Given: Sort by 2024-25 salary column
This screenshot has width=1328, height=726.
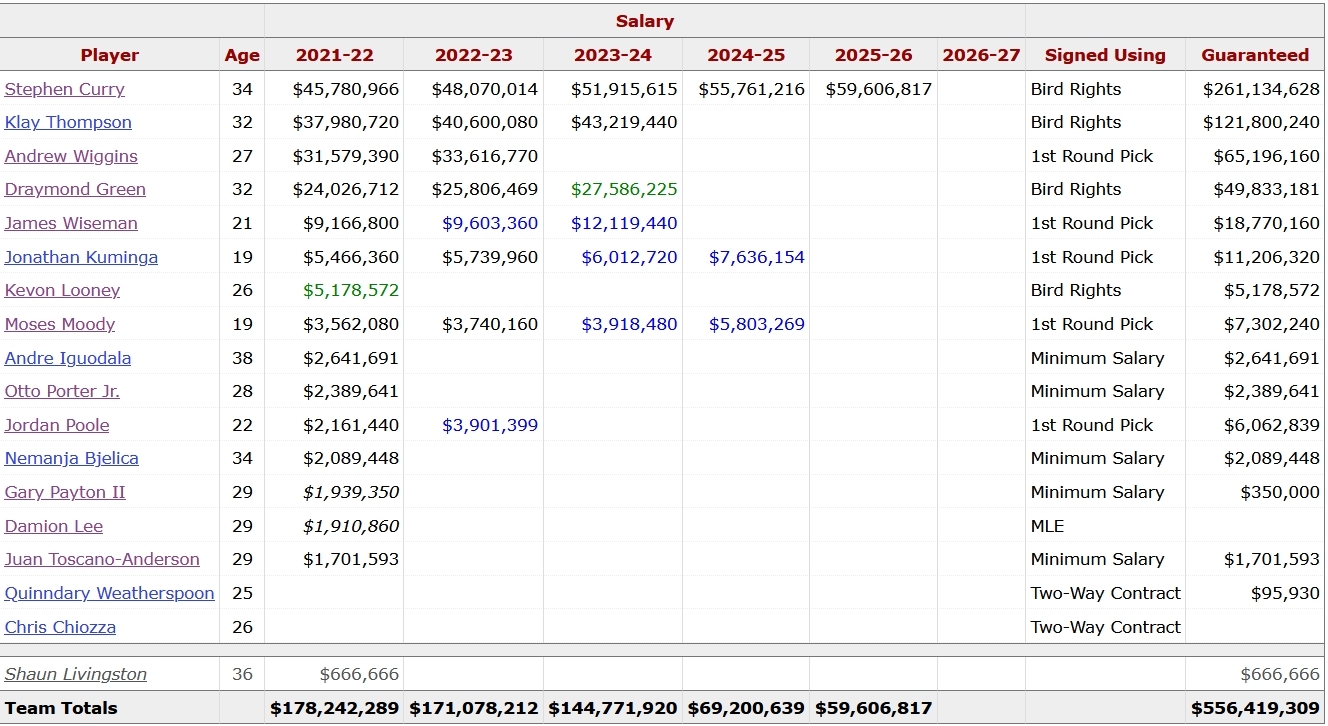Looking at the screenshot, I should pyautogui.click(x=746, y=55).
